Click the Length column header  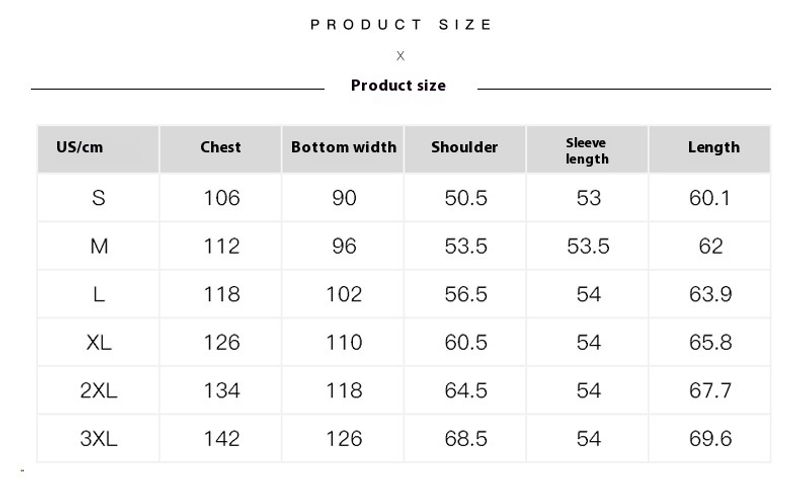(x=713, y=148)
